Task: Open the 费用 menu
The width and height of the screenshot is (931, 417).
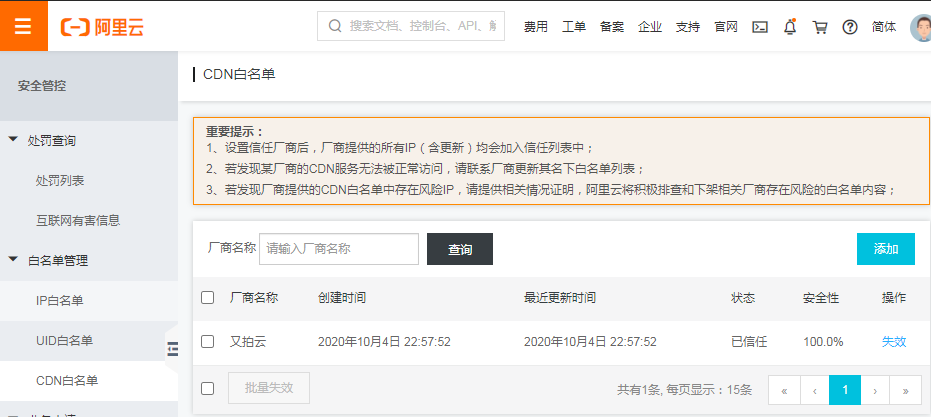Action: click(536, 27)
